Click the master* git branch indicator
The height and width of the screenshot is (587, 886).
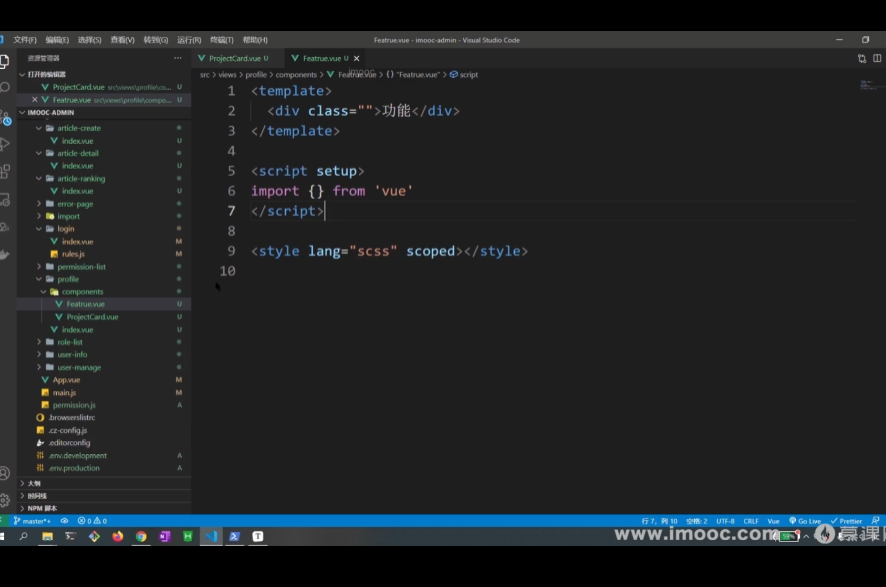click(x=33, y=521)
